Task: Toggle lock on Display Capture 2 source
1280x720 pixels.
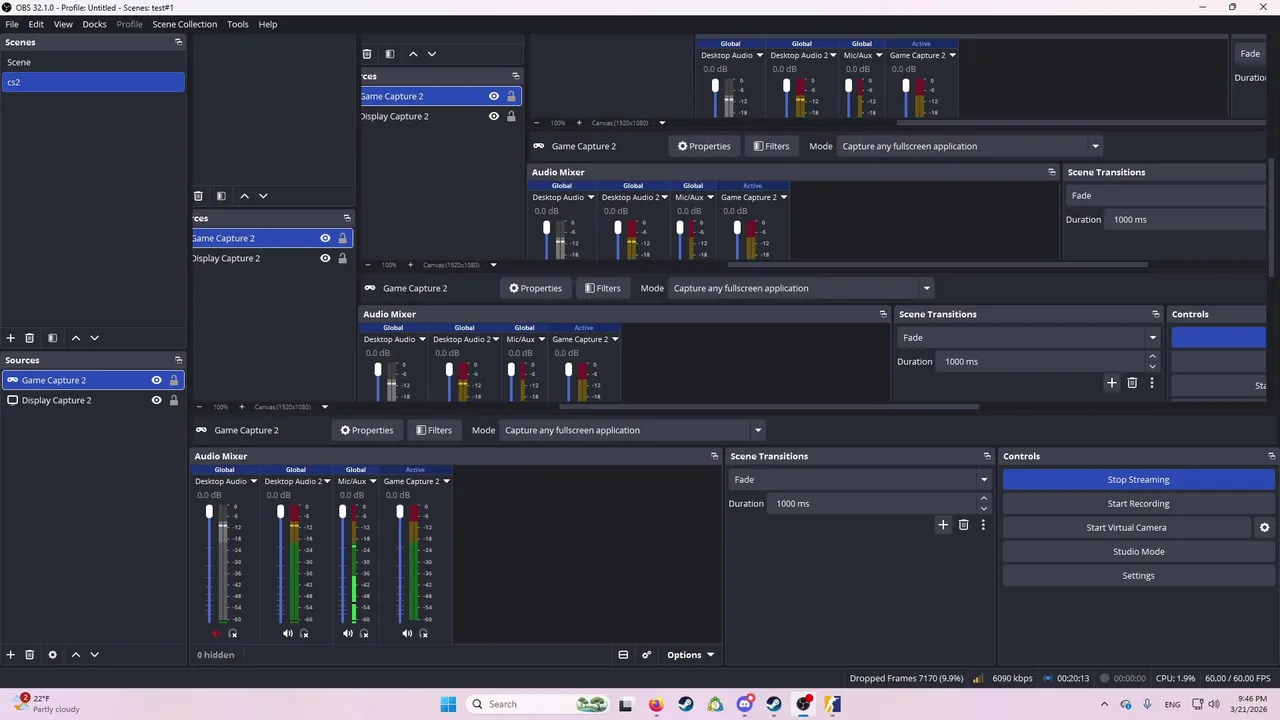Action: 174,400
